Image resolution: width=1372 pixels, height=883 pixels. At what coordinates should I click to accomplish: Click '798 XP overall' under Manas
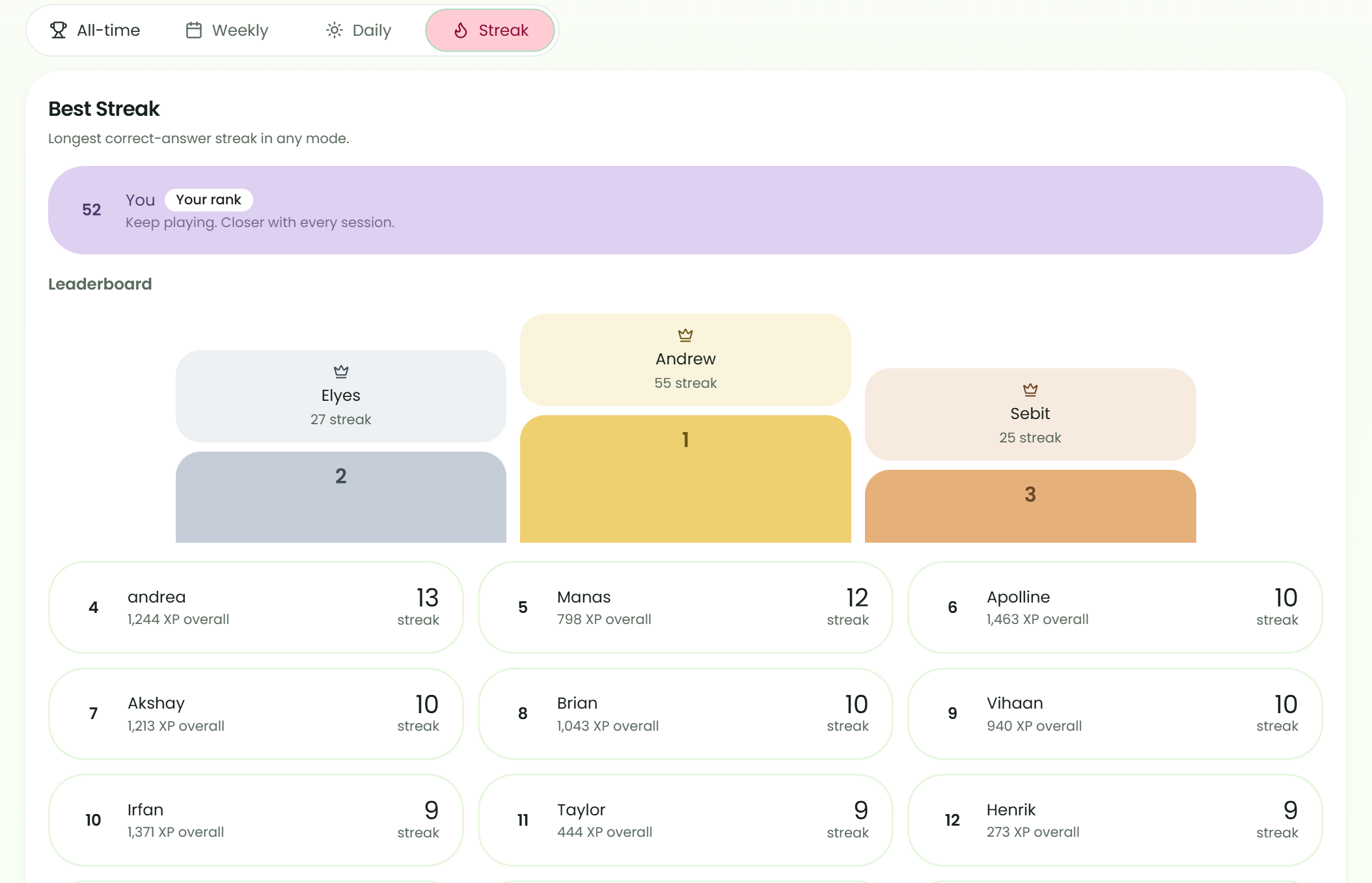pyautogui.click(x=604, y=619)
